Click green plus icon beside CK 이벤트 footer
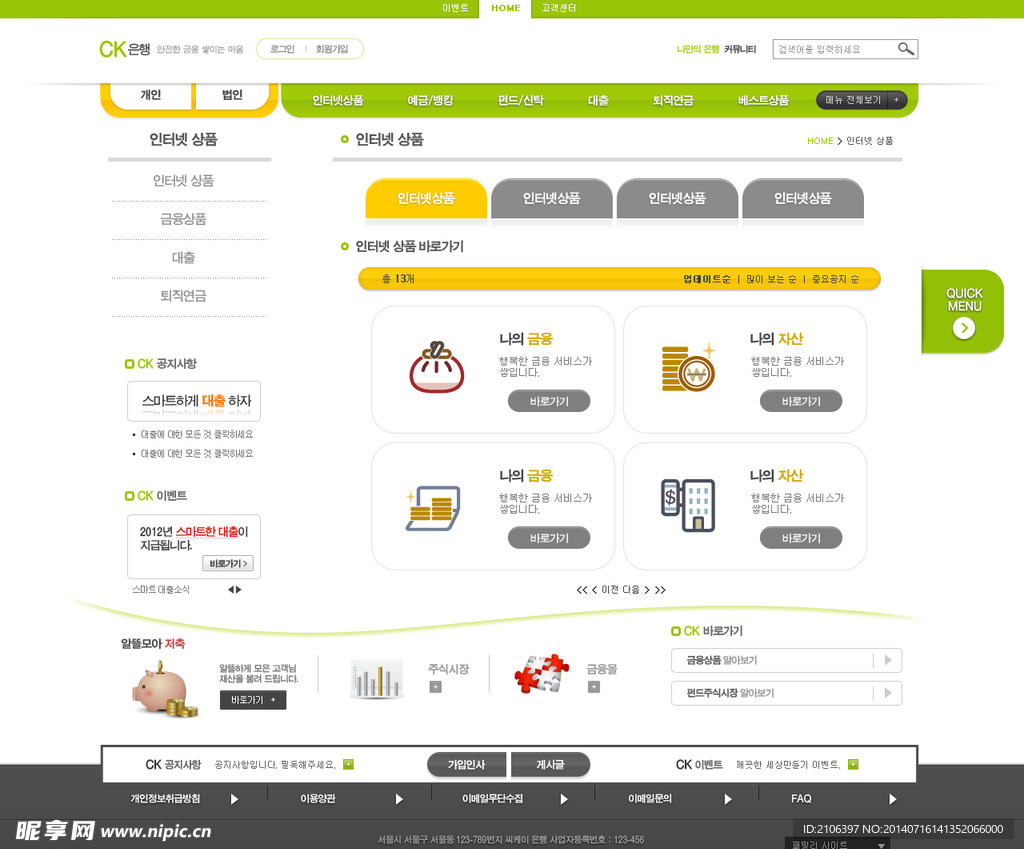The image size is (1024, 849). click(x=853, y=765)
